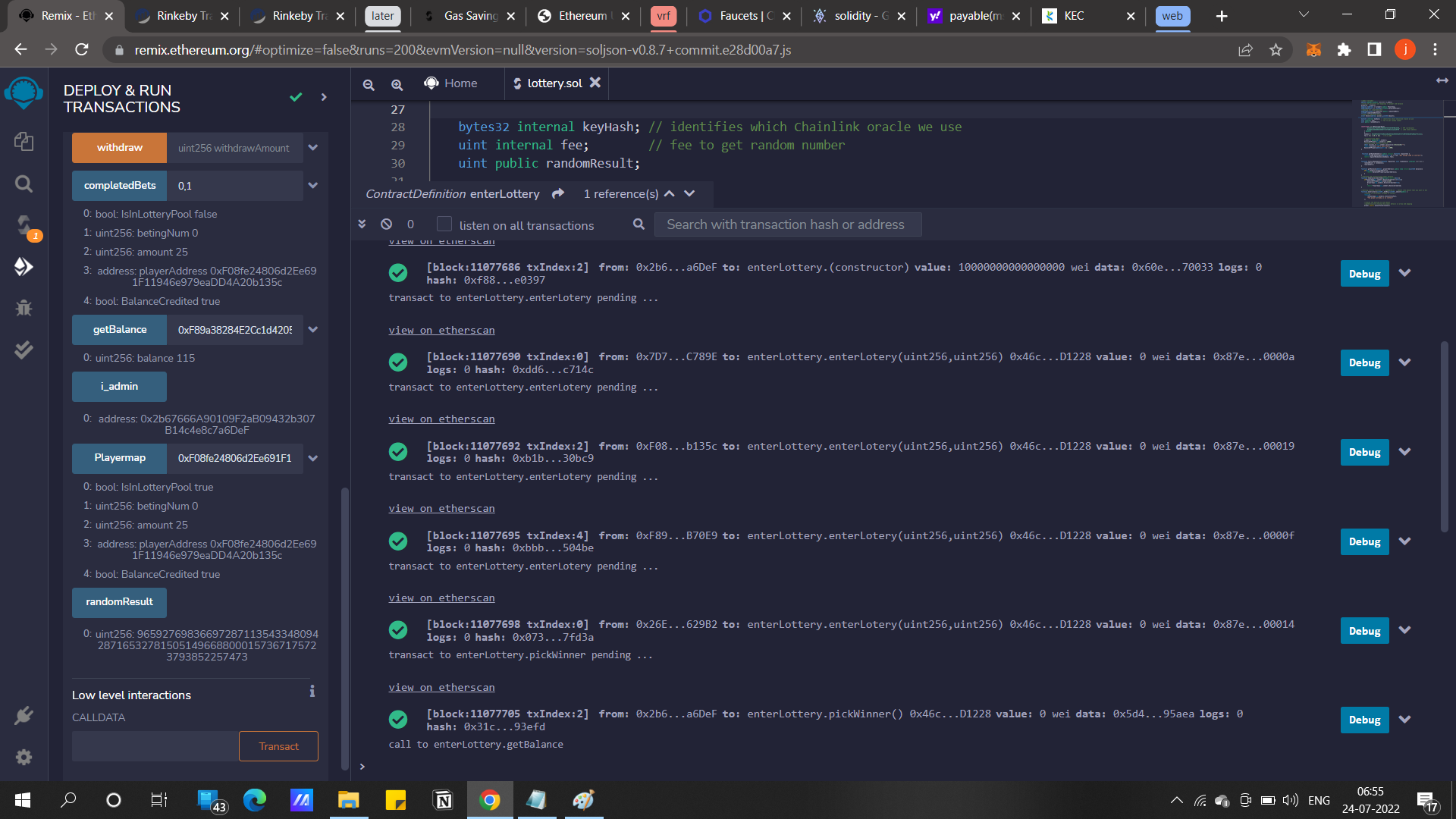Open the Debugger bug sidebar icon
This screenshot has width=1456, height=819.
coord(24,308)
